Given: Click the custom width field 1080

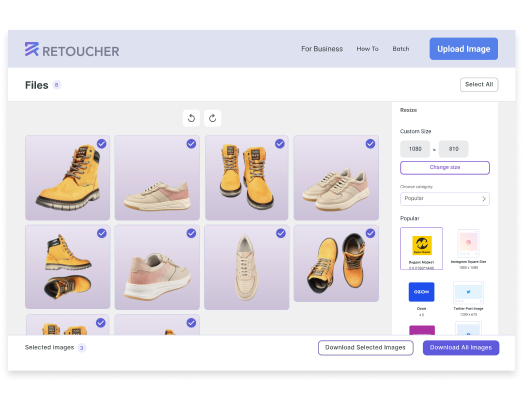Looking at the screenshot, I should [x=415, y=149].
